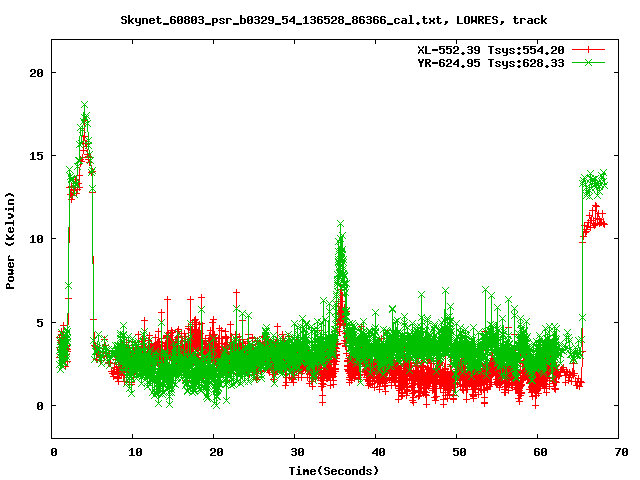Click the Time(Seconds) x-axis label
640x480 pixels.
(x=333, y=471)
